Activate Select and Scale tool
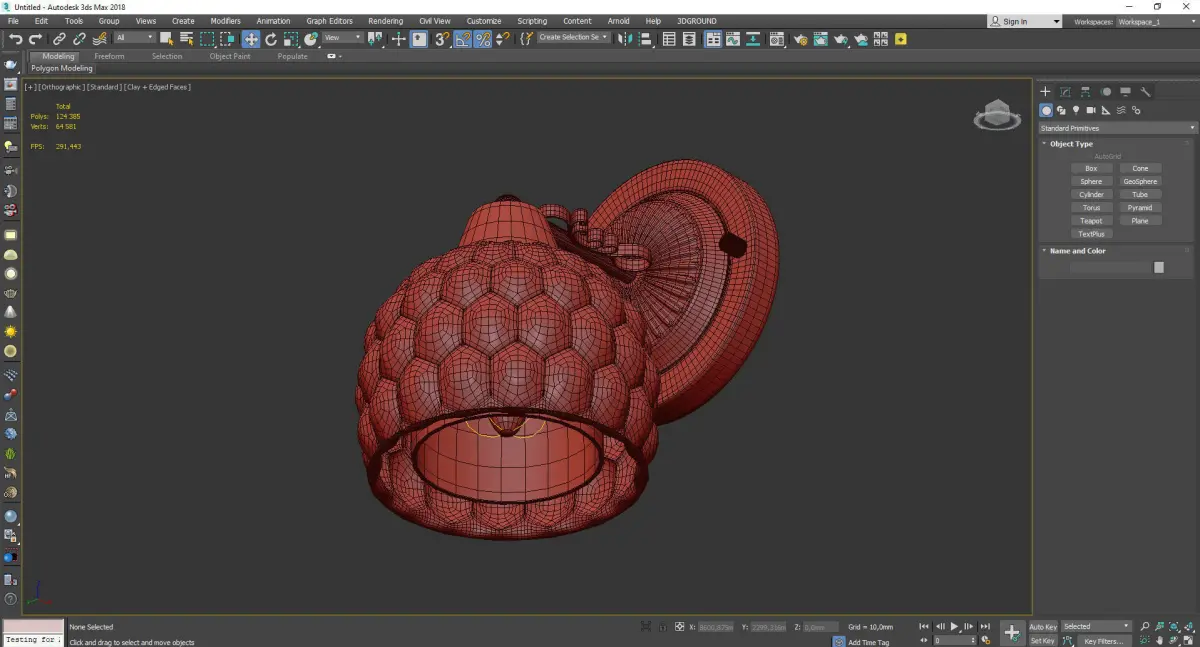The height and width of the screenshot is (647, 1200). click(x=290, y=39)
